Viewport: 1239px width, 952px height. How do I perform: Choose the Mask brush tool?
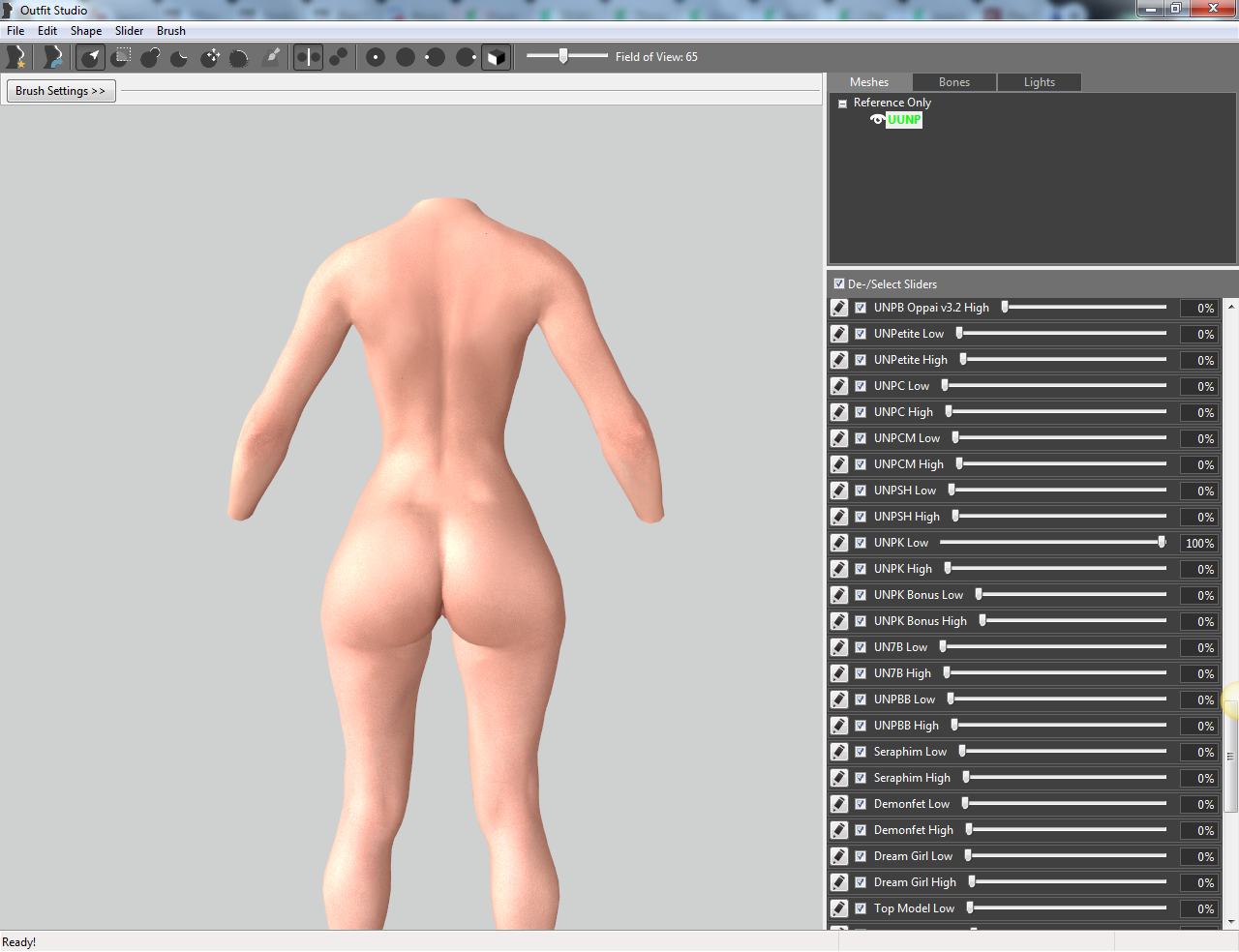click(121, 57)
